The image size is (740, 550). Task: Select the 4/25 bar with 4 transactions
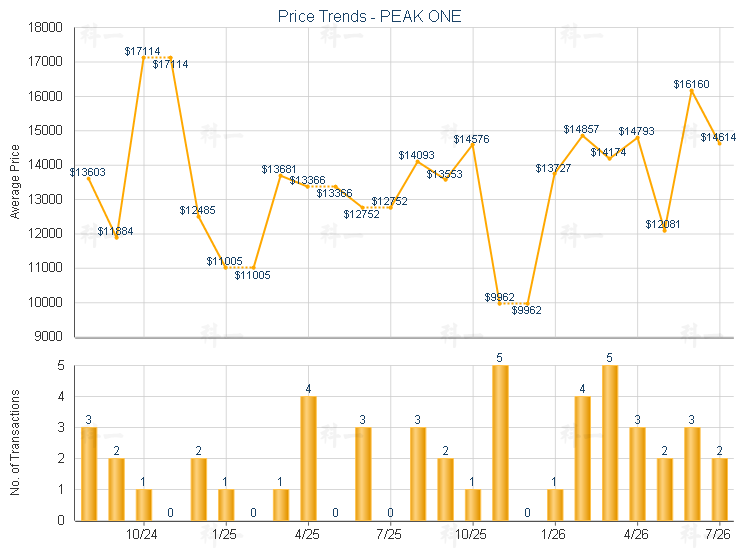coord(308,458)
